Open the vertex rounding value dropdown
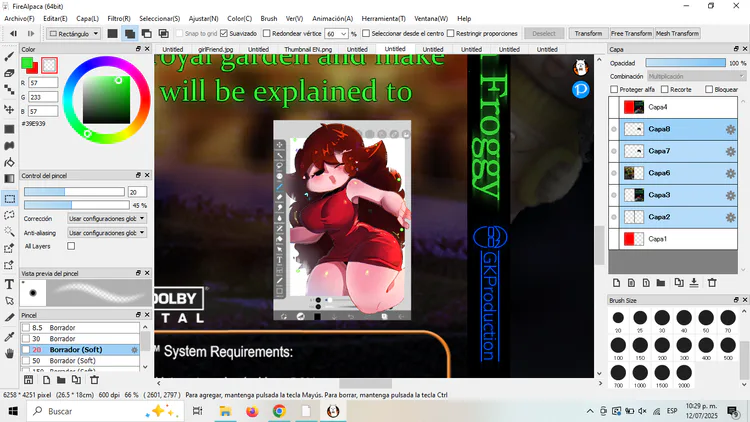The height and width of the screenshot is (422, 750). click(343, 34)
